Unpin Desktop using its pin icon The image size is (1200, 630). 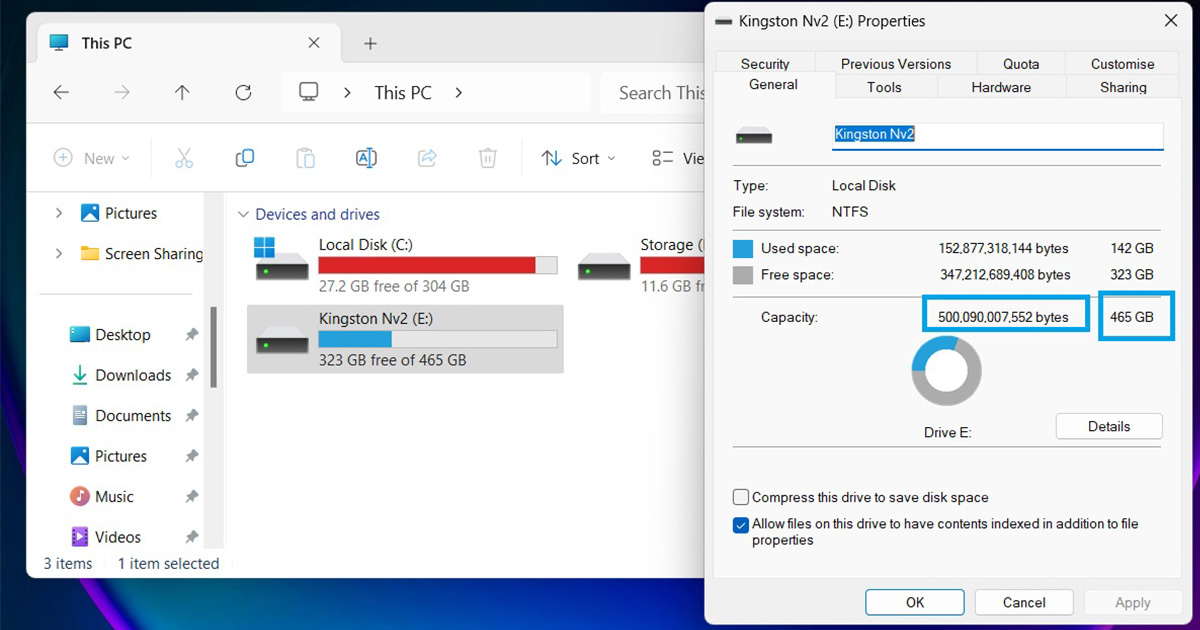[191, 335]
